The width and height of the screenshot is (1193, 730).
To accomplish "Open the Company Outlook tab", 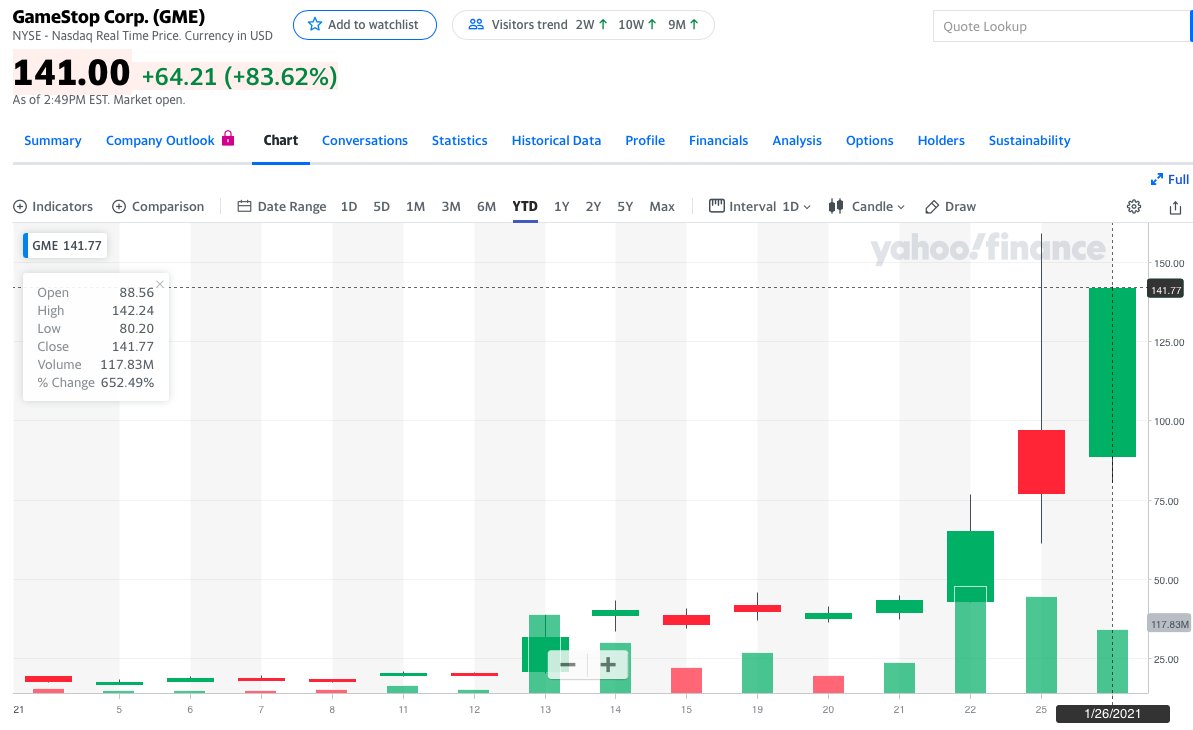I will tap(160, 141).
